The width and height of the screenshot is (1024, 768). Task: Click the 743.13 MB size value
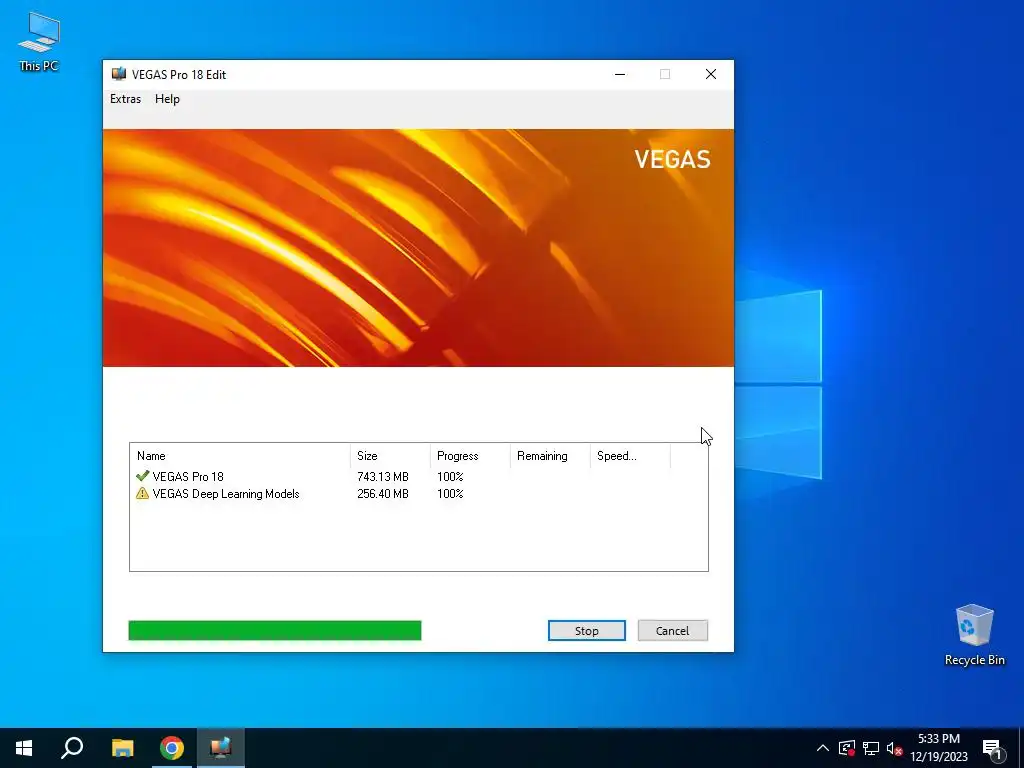click(383, 477)
